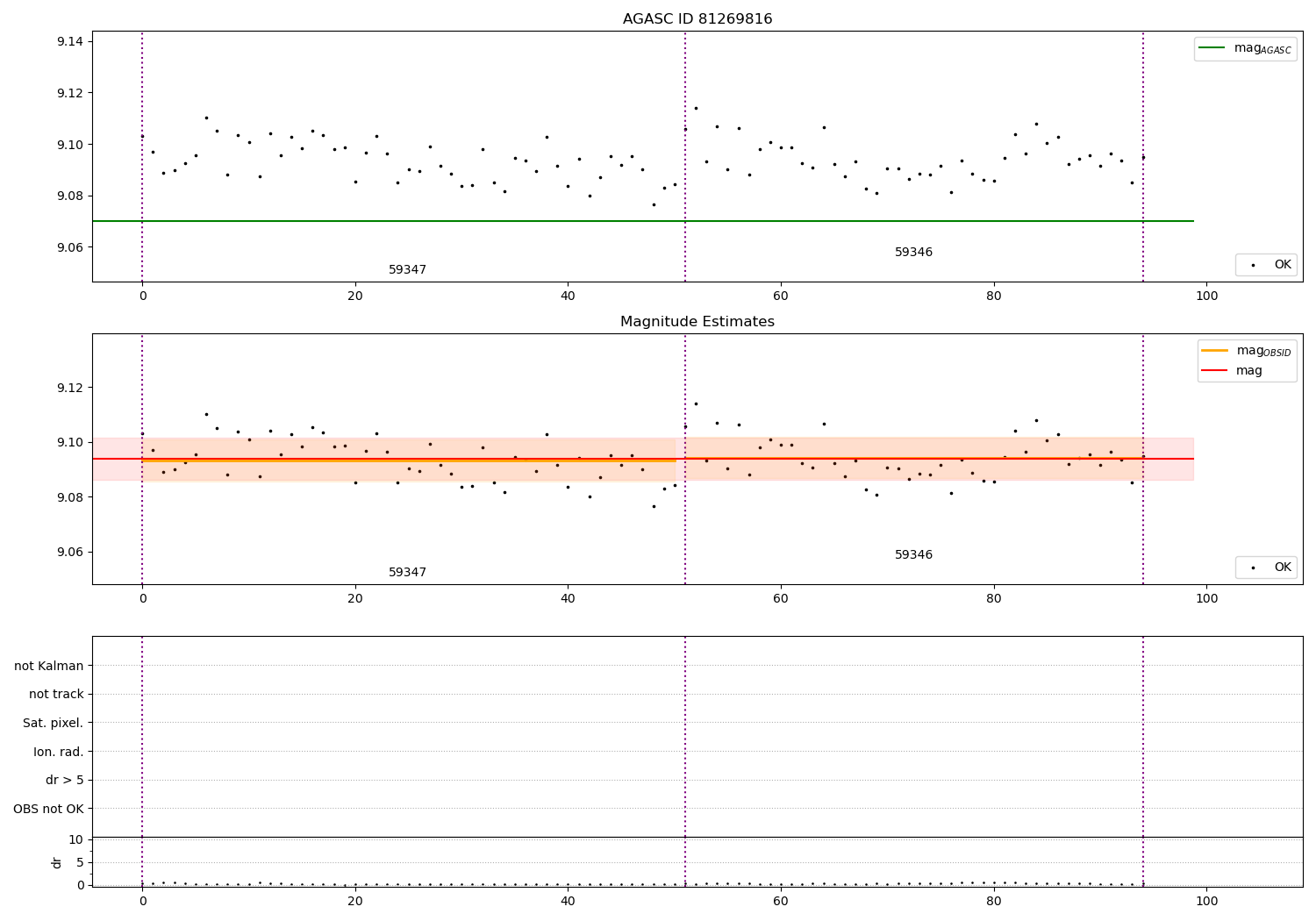The height and width of the screenshot is (921, 1316).
Task: Click the 'dr > 5' y-axis label
Action: [x=65, y=780]
